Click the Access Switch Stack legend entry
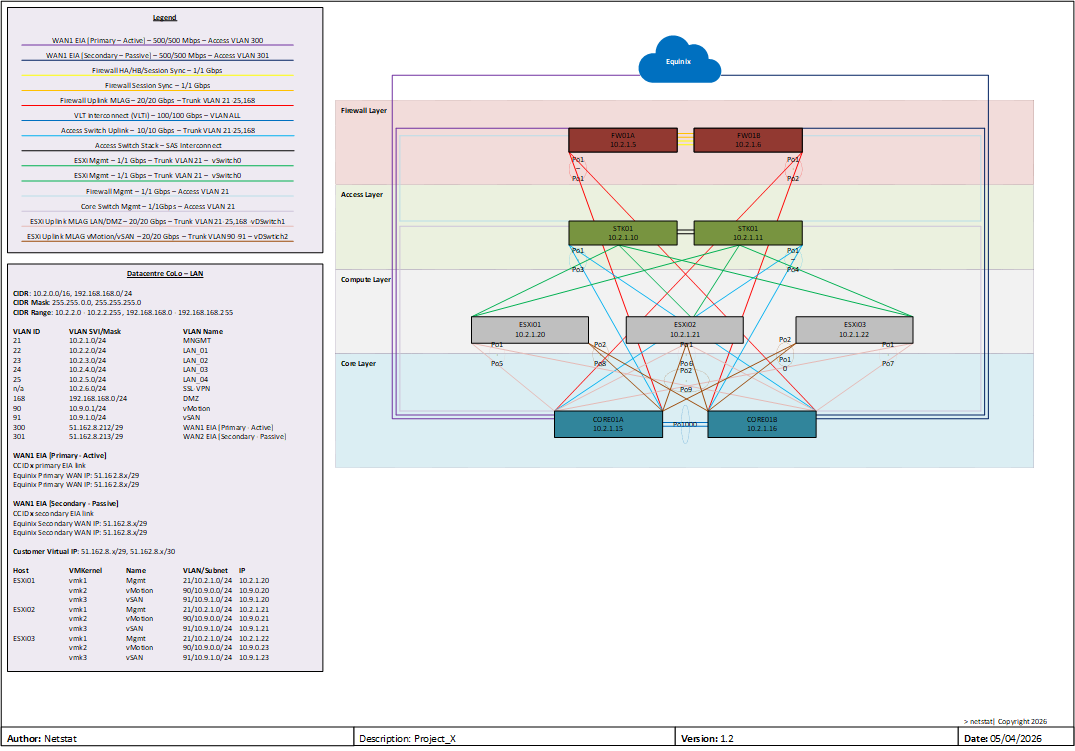 pyautogui.click(x=158, y=145)
